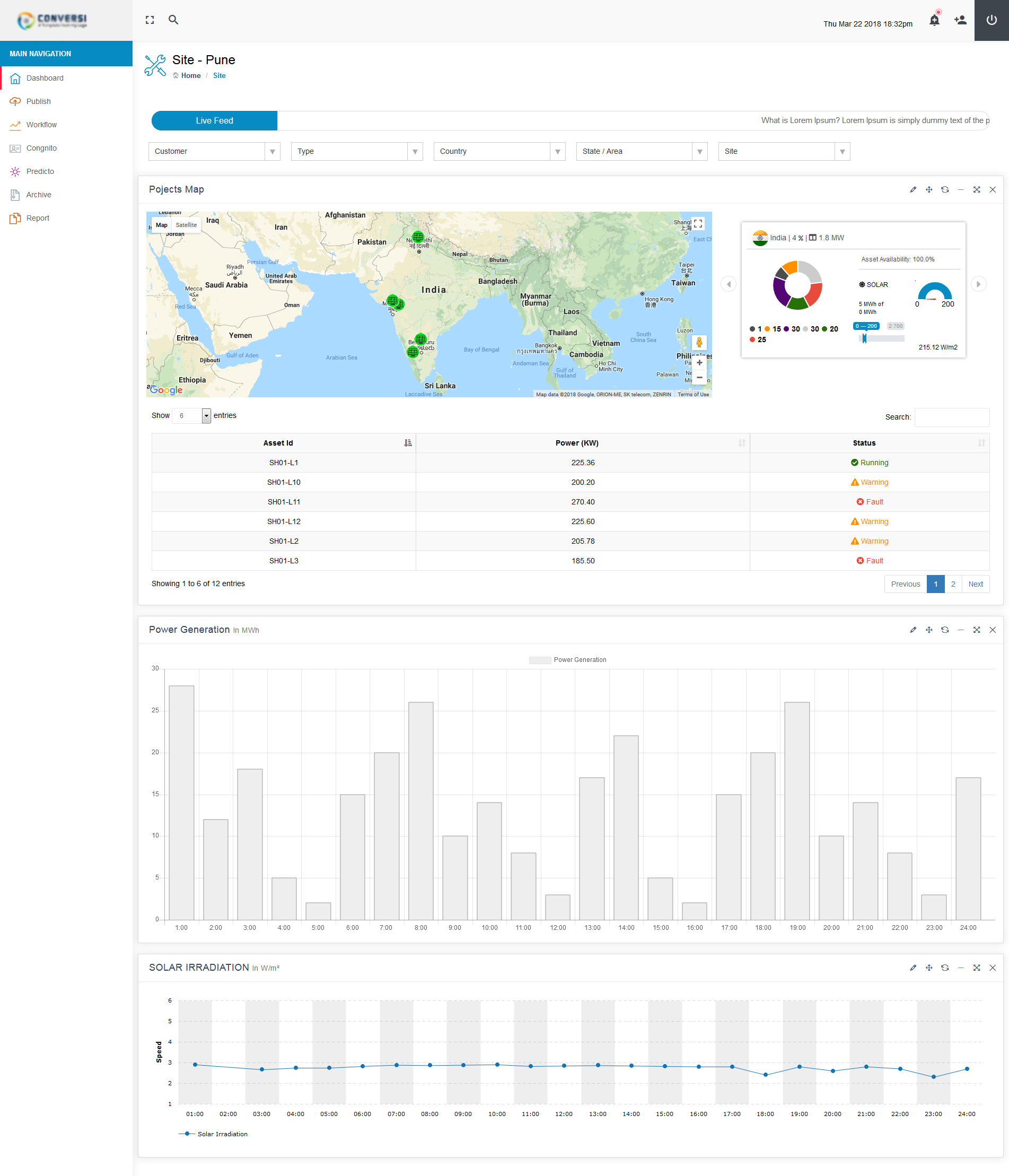Edit the Pojects Map panel
The image size is (1009, 1176).
tap(913, 189)
